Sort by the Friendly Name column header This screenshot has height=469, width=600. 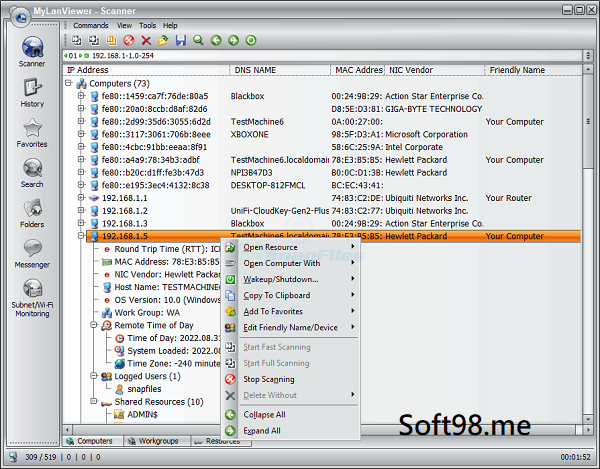pos(533,70)
